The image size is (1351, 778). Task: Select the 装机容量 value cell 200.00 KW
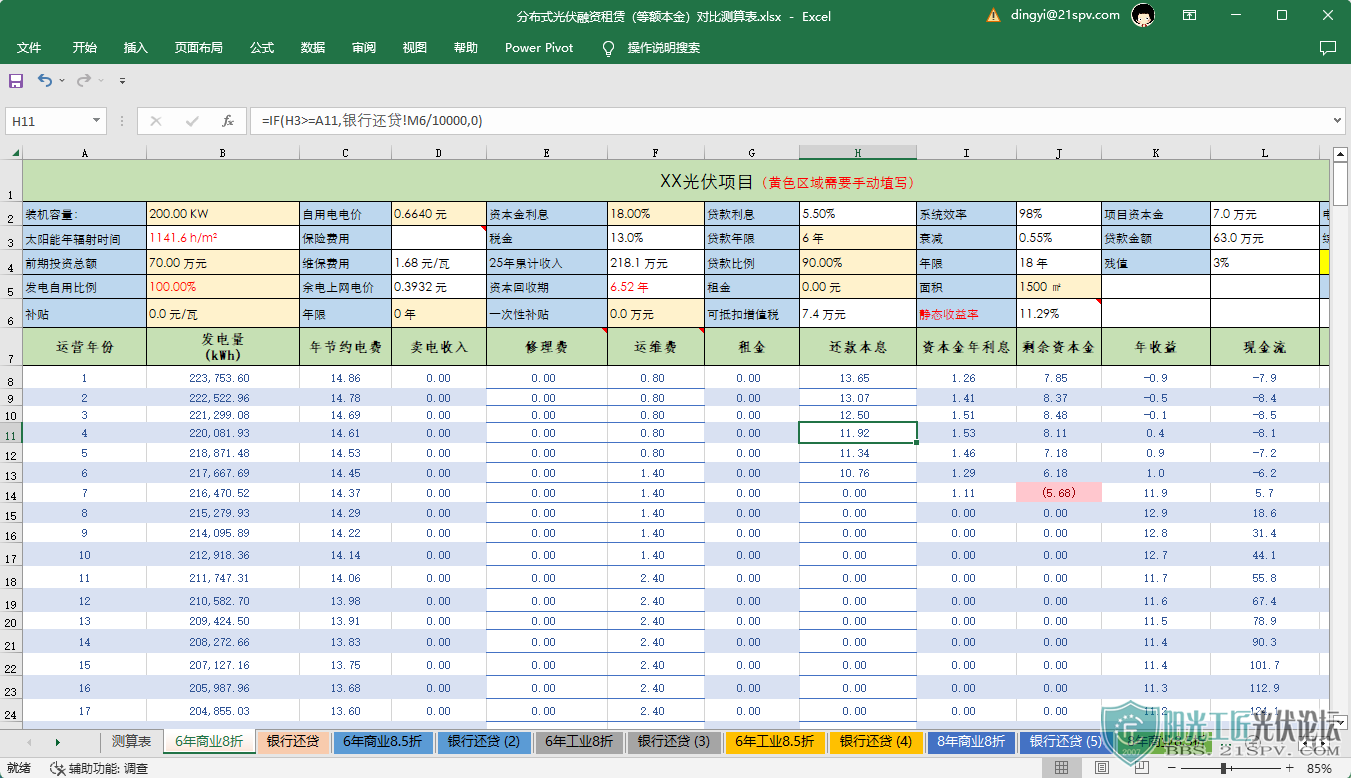pos(223,214)
